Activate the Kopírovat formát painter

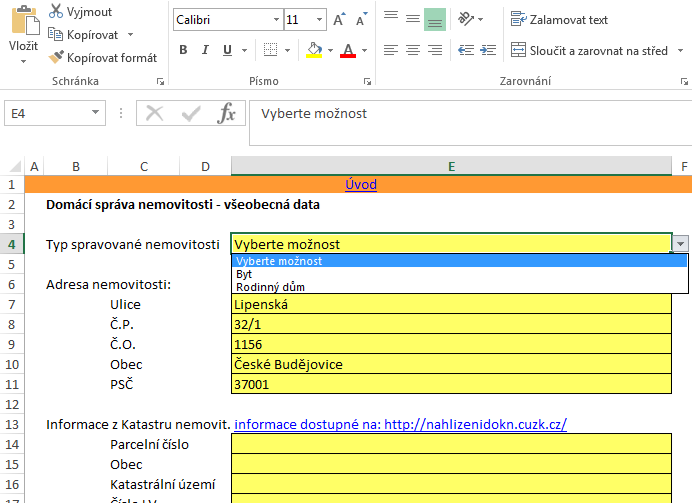coord(102,57)
